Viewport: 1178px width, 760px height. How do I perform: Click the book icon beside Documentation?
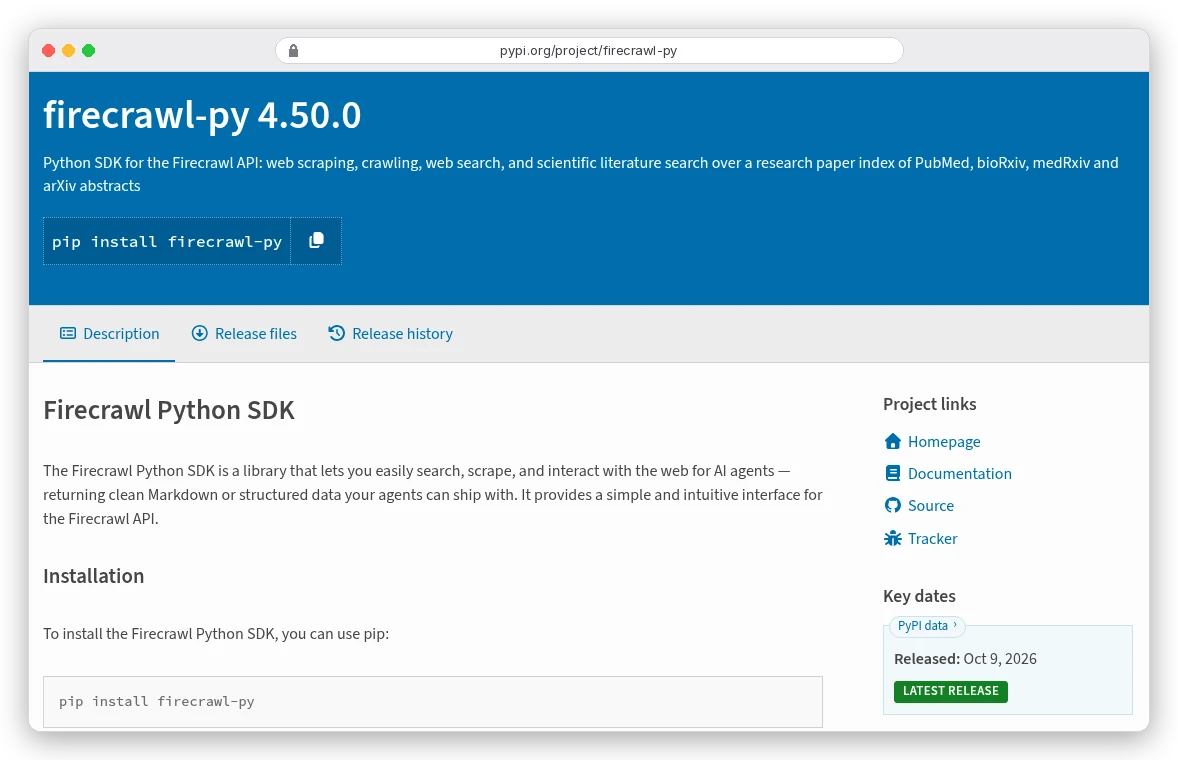(893, 473)
